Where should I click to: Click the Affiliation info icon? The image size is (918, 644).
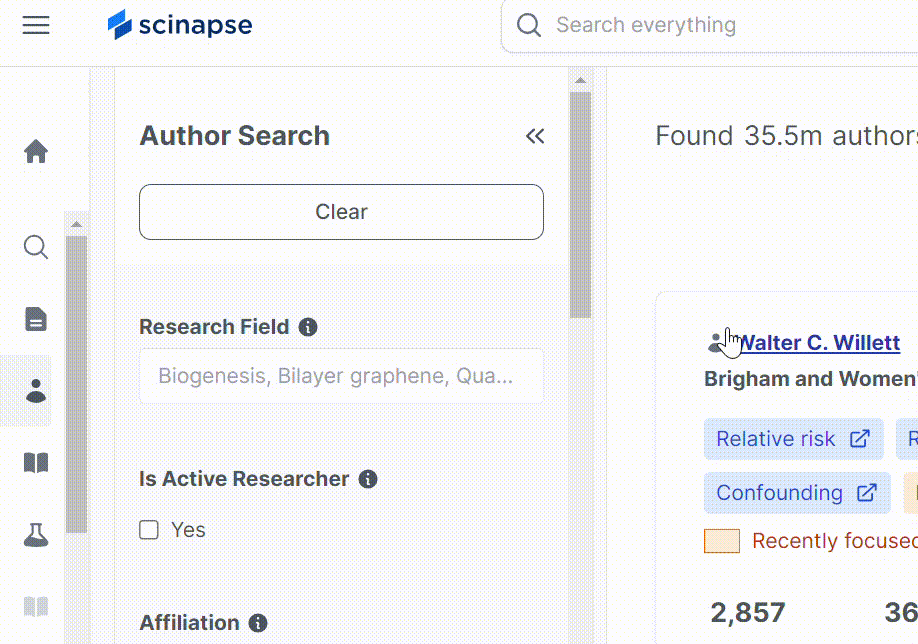coord(258,623)
